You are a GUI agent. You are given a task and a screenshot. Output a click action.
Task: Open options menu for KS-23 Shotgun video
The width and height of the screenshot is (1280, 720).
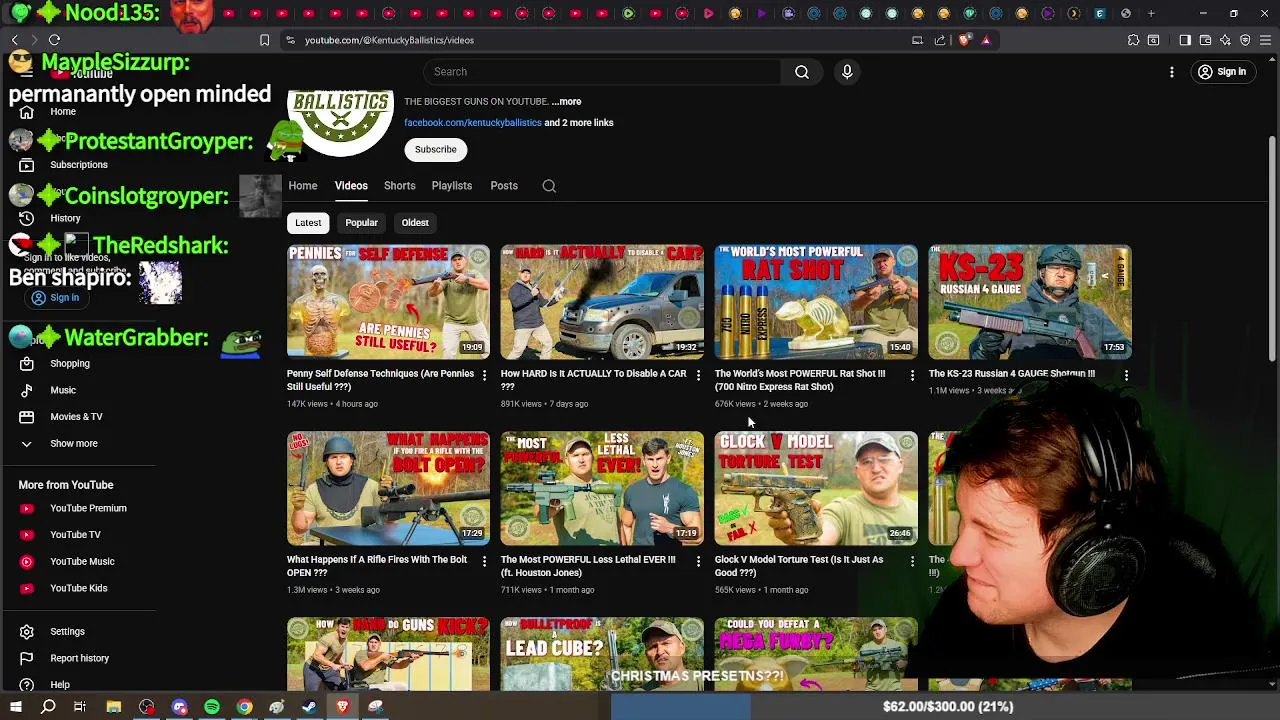(x=1126, y=375)
